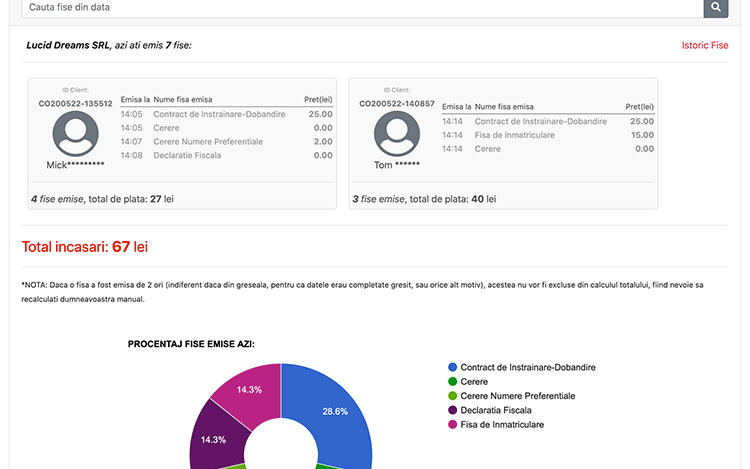Click Mick's user avatar icon
Viewport: 750px width, 469px height.
76,134
